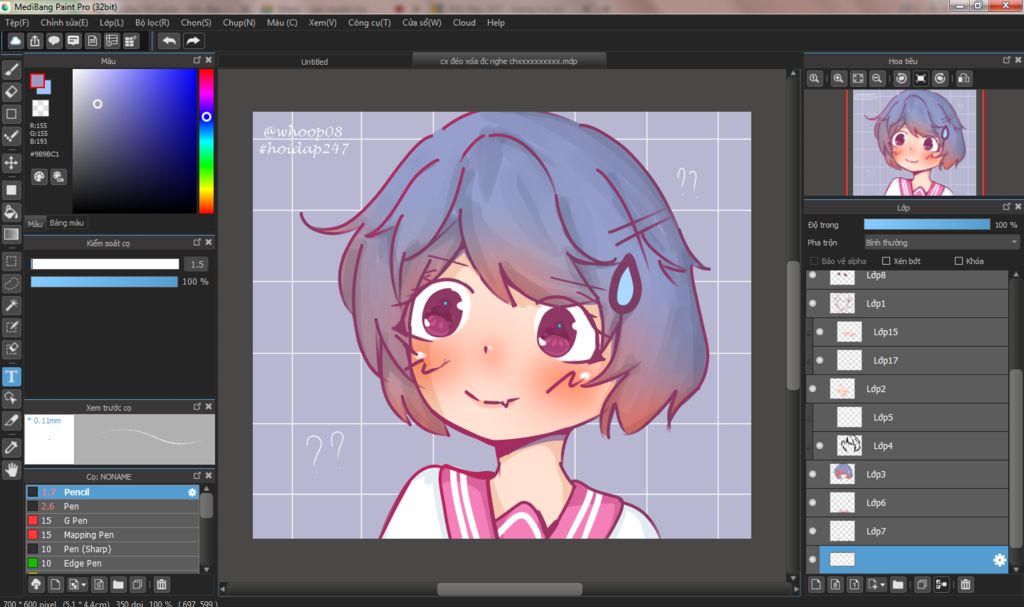Click the flip view icon in navigator
1024x607 pixels.
(x=964, y=78)
